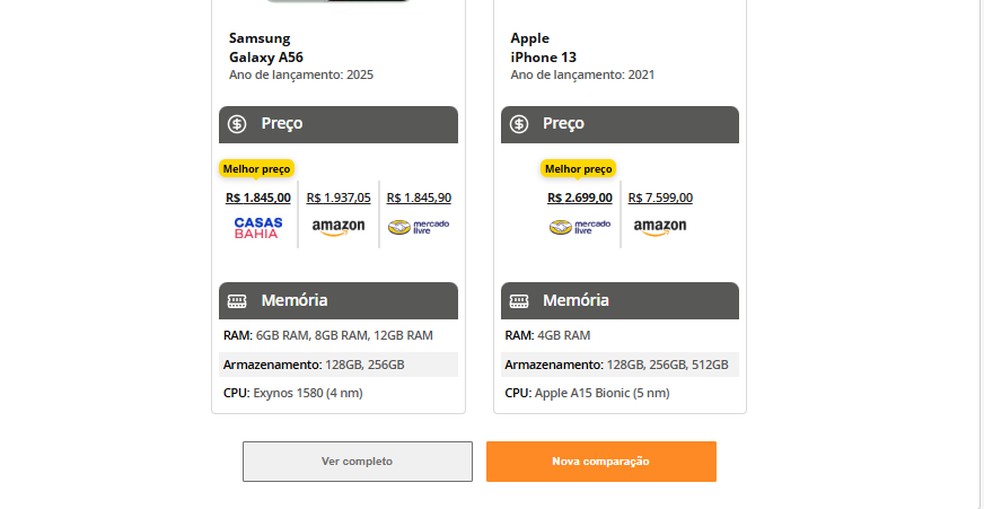Screen dimensions: 984x509
Task: Click Mercado Livre logo under Galaxy A56
Action: coord(418,227)
